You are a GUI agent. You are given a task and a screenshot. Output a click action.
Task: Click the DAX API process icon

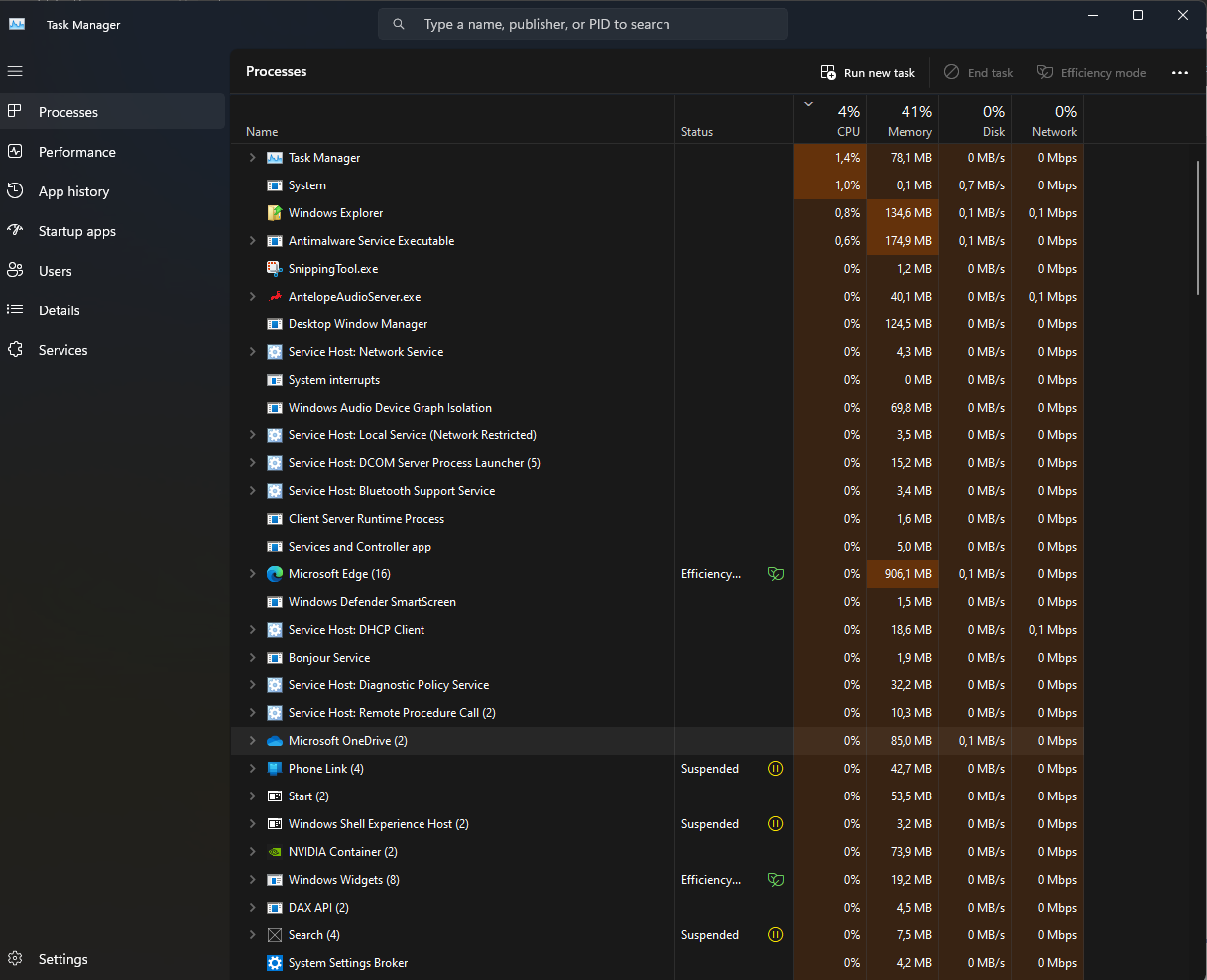275,908
